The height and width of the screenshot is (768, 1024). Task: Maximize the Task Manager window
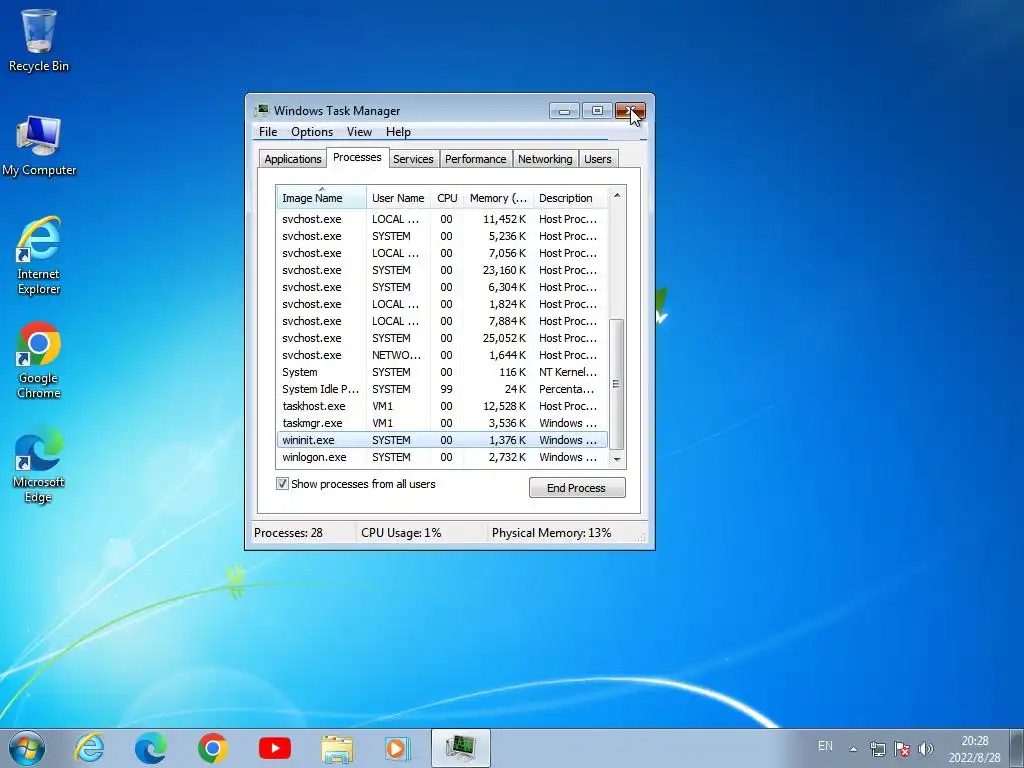tap(597, 111)
